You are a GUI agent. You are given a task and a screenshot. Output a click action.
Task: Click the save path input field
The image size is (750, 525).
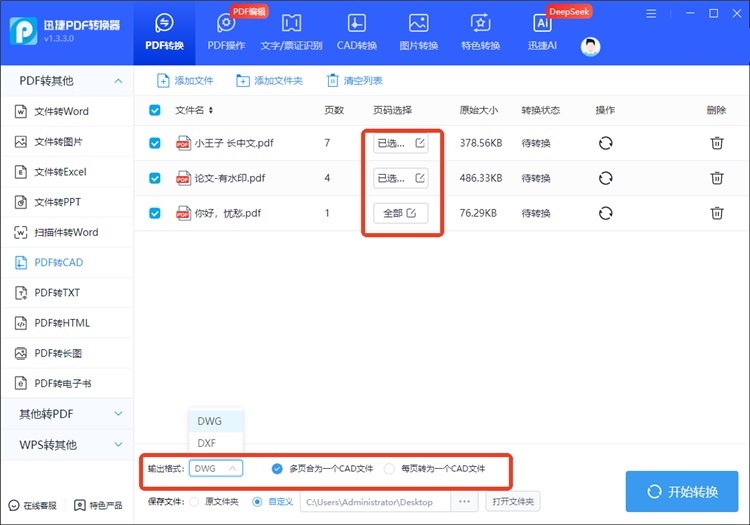pos(375,502)
